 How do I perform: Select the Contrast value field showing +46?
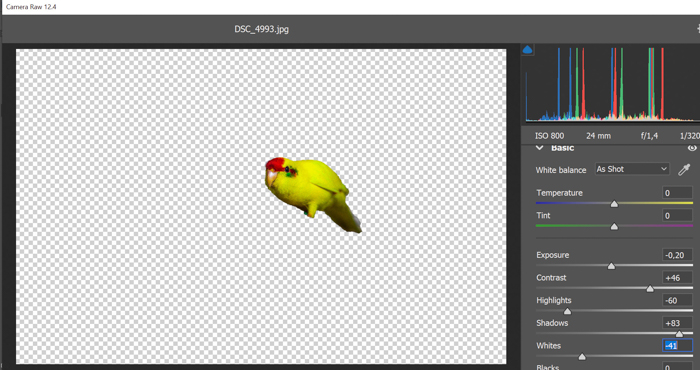(677, 278)
